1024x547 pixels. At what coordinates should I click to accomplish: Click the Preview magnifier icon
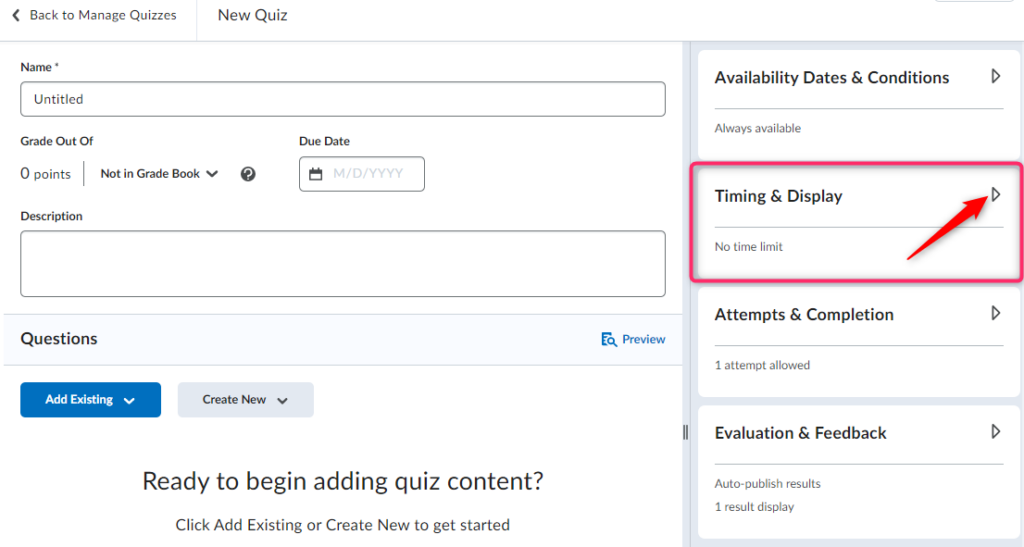[x=608, y=339]
